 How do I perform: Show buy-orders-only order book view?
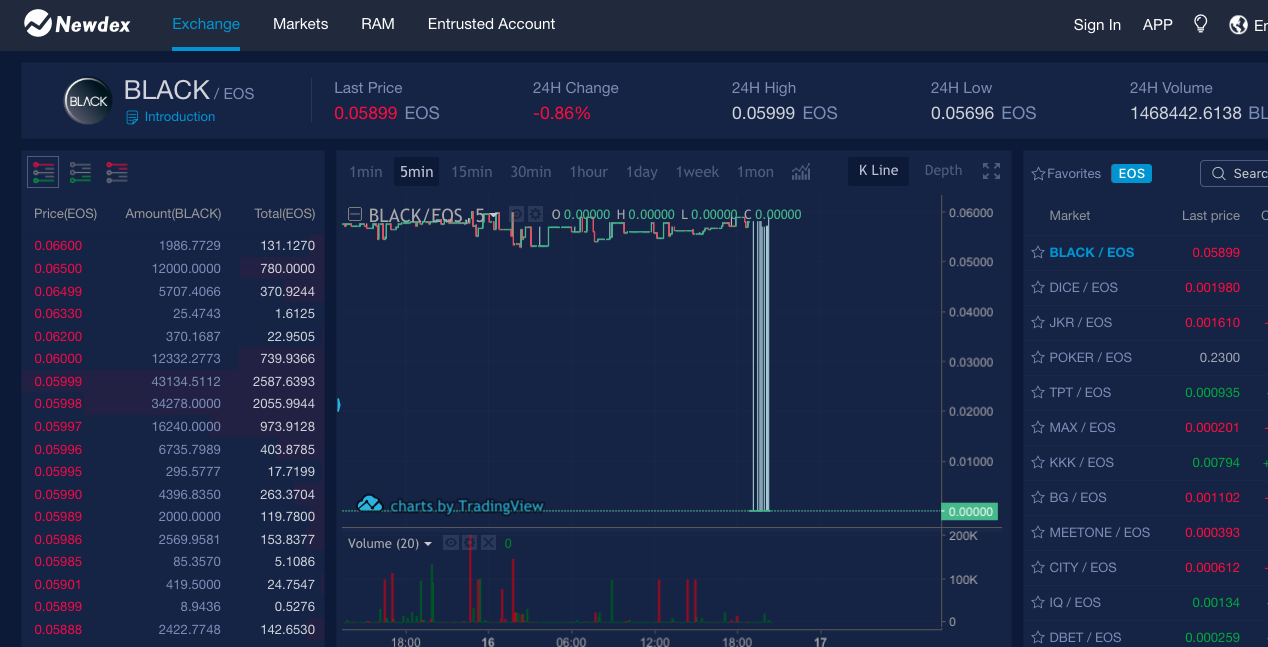pos(81,172)
